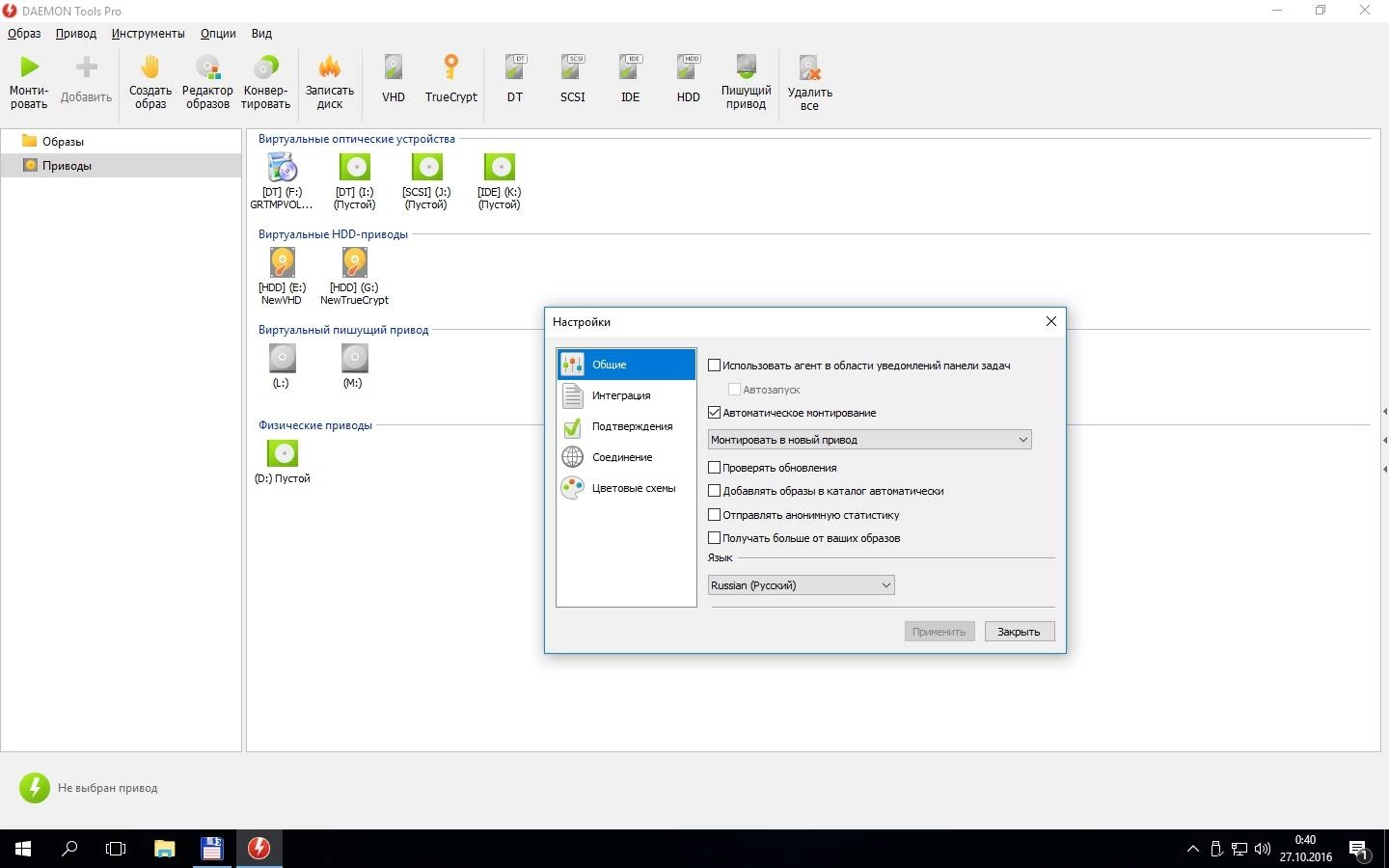Enable using agent in taskbar notification area
Viewport: 1389px width, 868px height.
click(715, 366)
